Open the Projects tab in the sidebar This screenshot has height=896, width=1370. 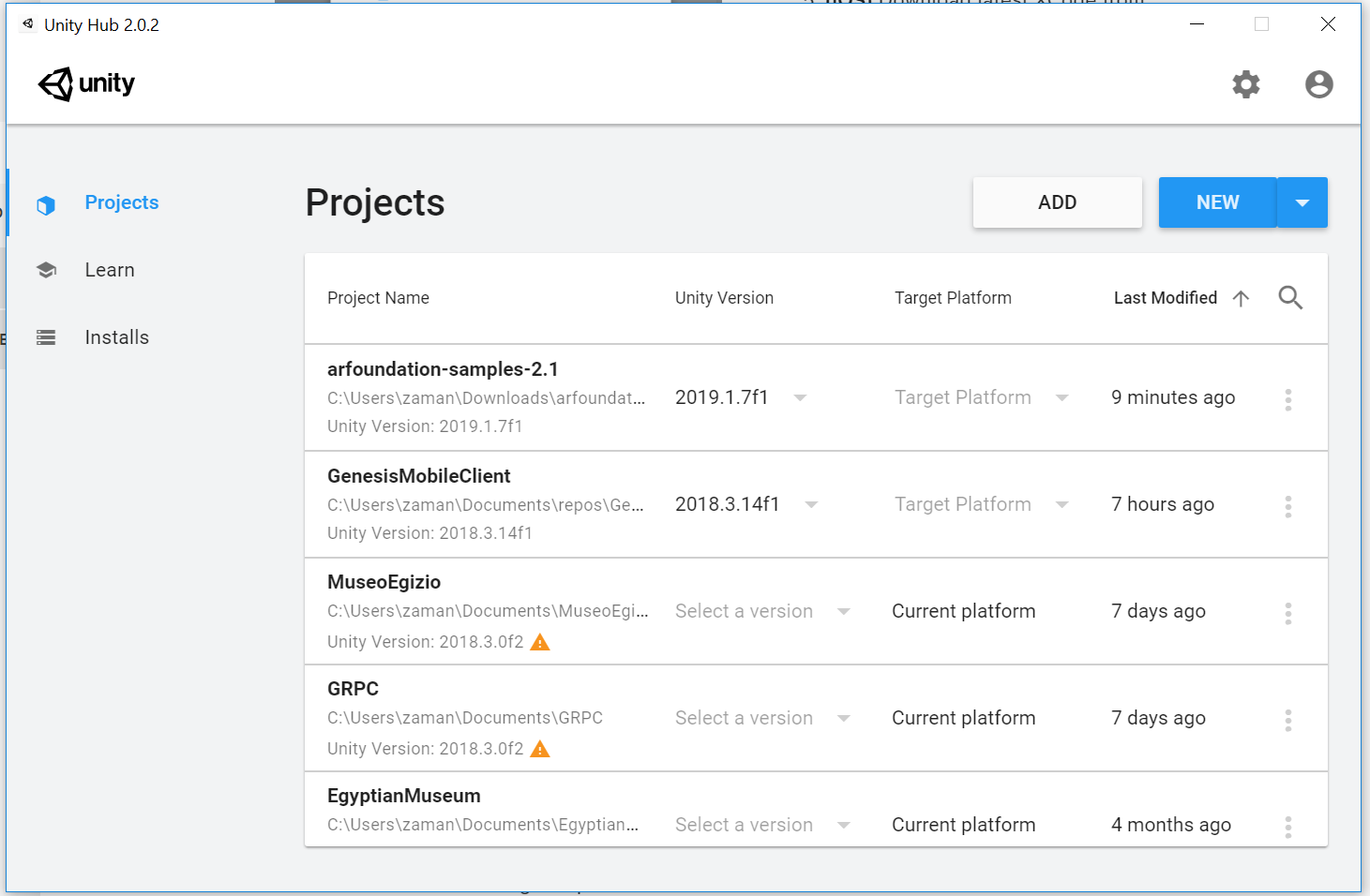coord(121,202)
